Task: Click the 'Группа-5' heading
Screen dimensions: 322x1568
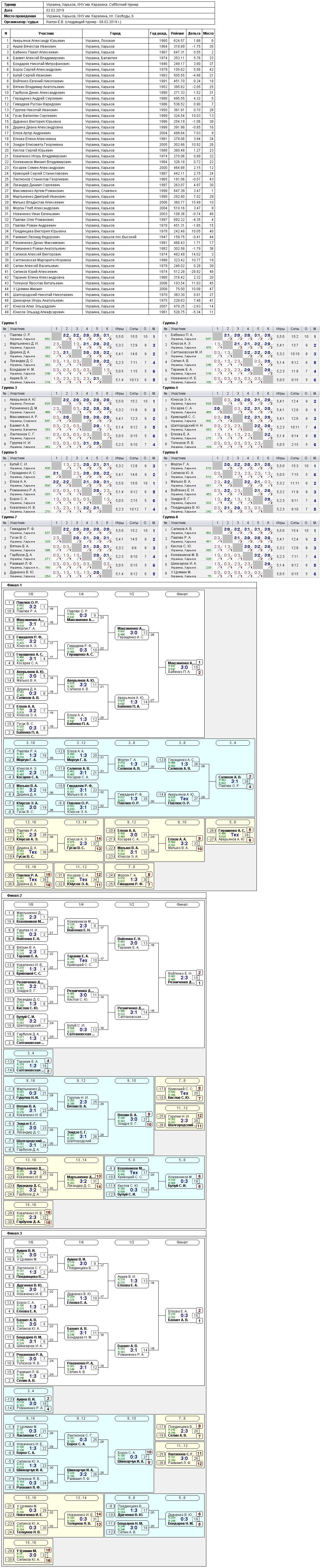Action: [x=9, y=452]
